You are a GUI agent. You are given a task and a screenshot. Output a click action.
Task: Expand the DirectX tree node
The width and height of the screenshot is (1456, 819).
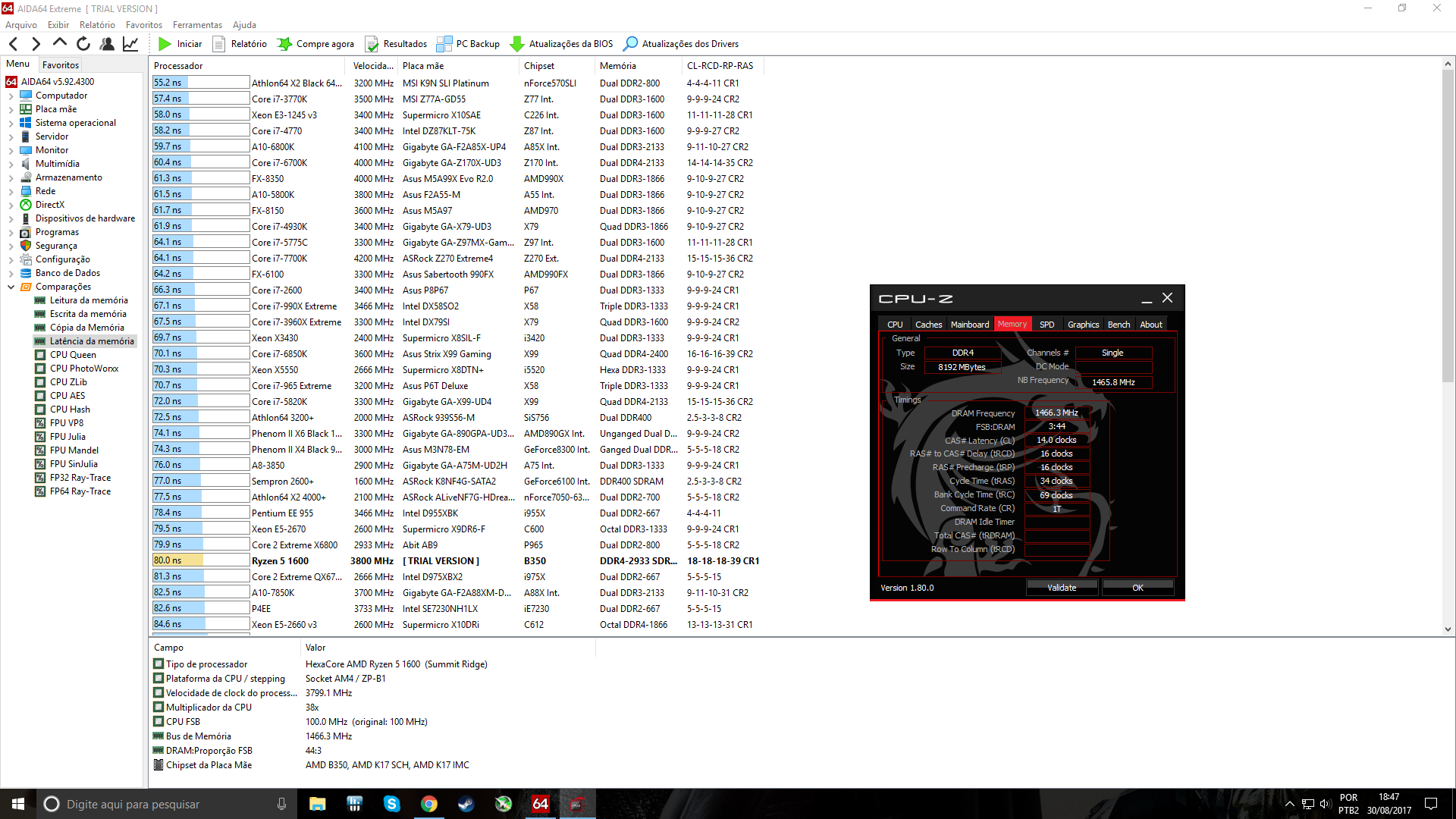(x=11, y=206)
